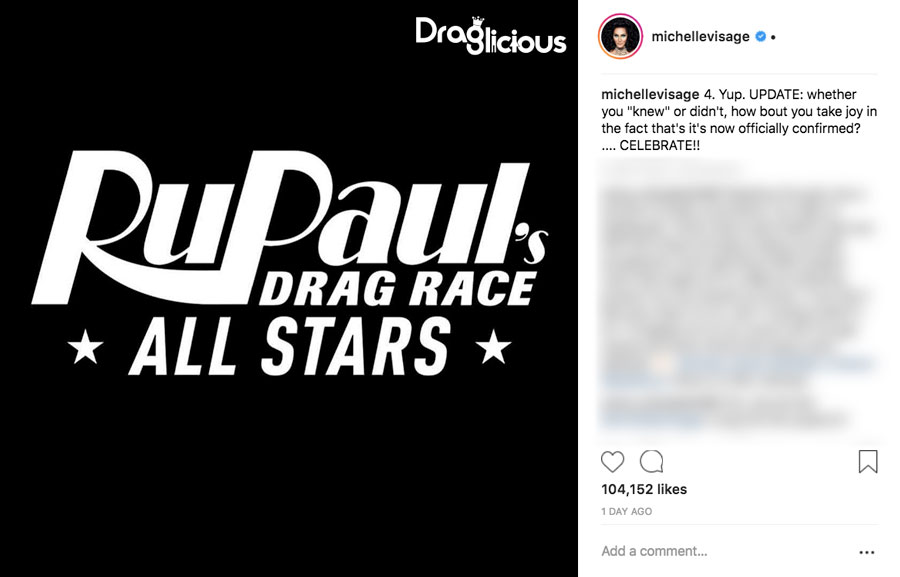Like the post with the heart icon
Viewport: 900px width, 577px height.
pyautogui.click(x=612, y=462)
